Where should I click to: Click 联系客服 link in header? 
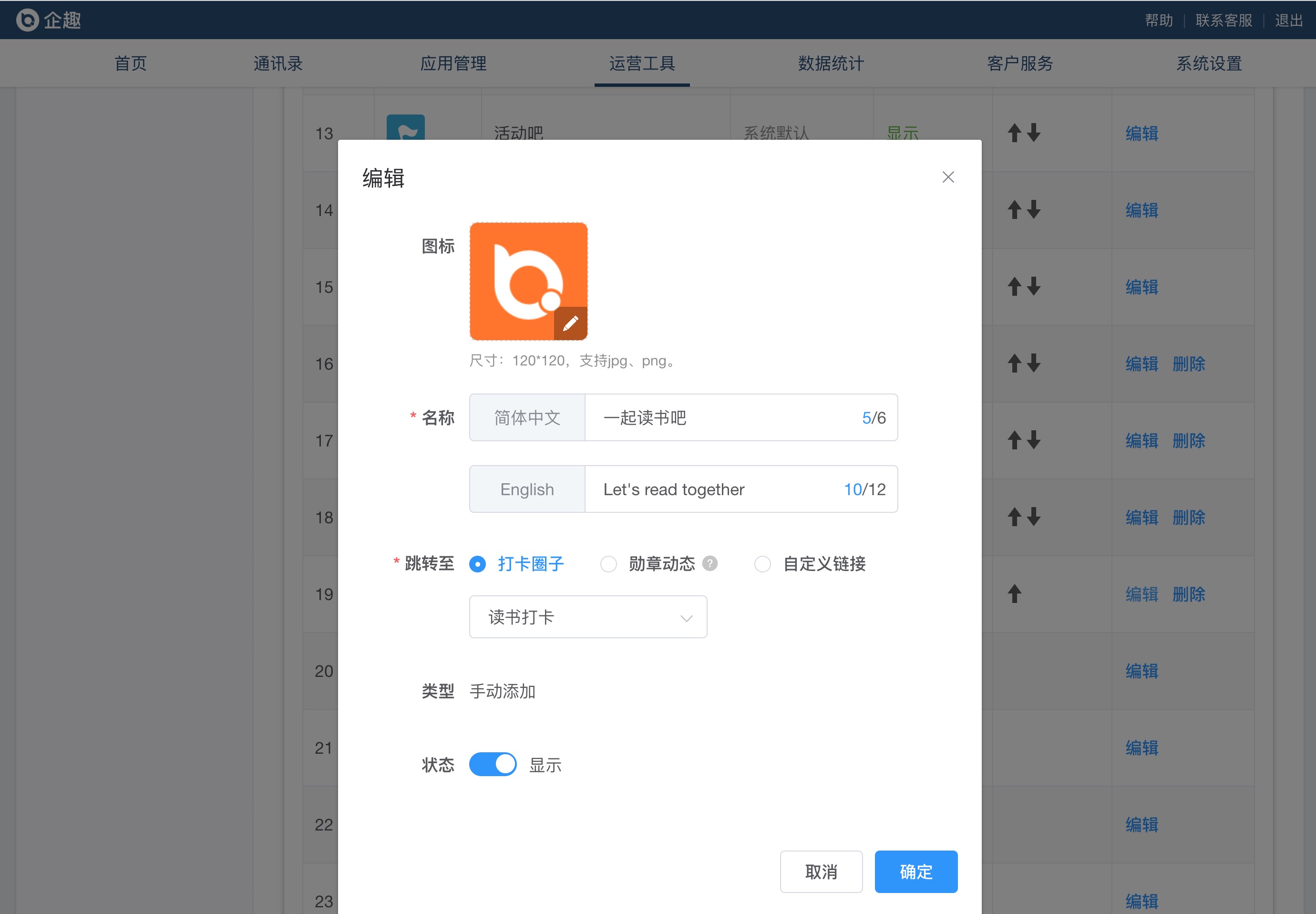click(1224, 21)
